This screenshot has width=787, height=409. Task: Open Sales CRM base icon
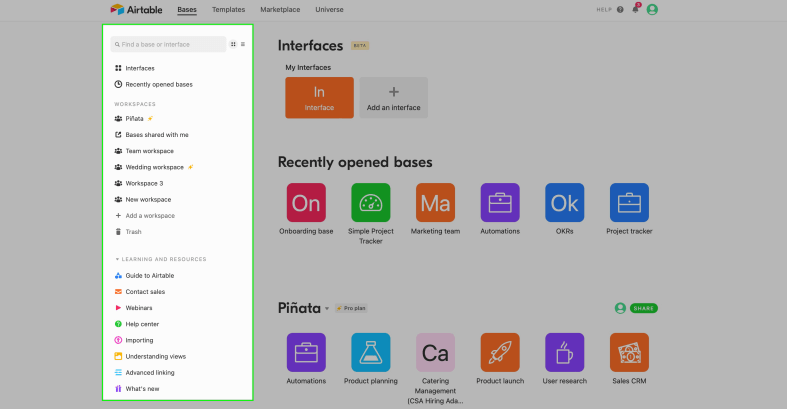[x=629, y=352]
